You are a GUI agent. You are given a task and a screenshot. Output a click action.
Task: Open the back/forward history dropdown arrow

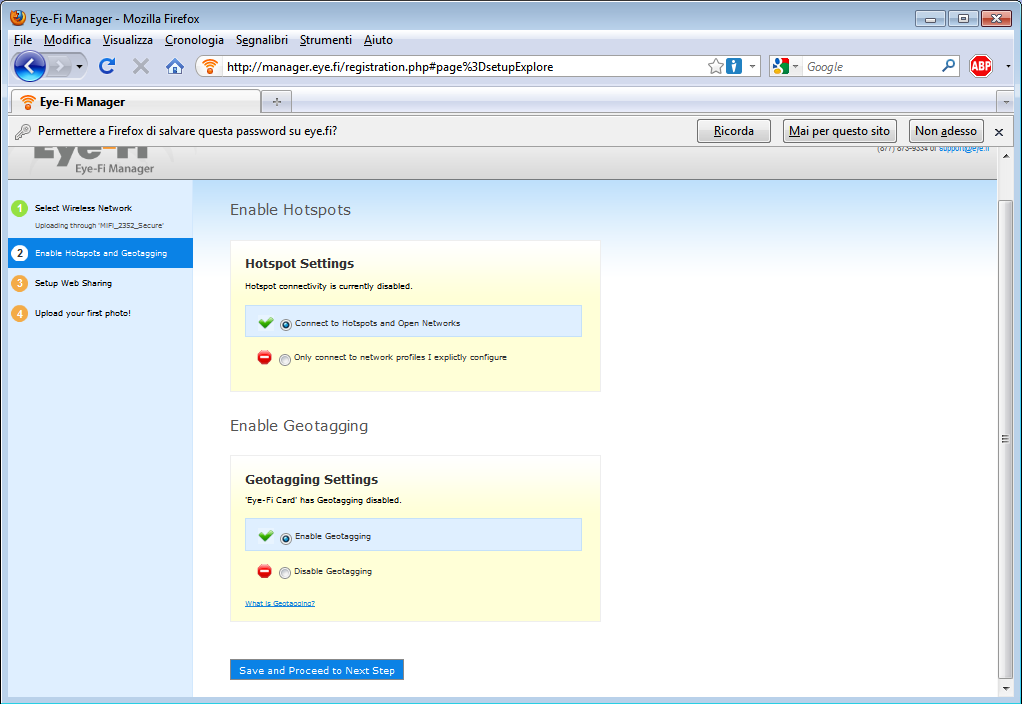[x=80, y=66]
